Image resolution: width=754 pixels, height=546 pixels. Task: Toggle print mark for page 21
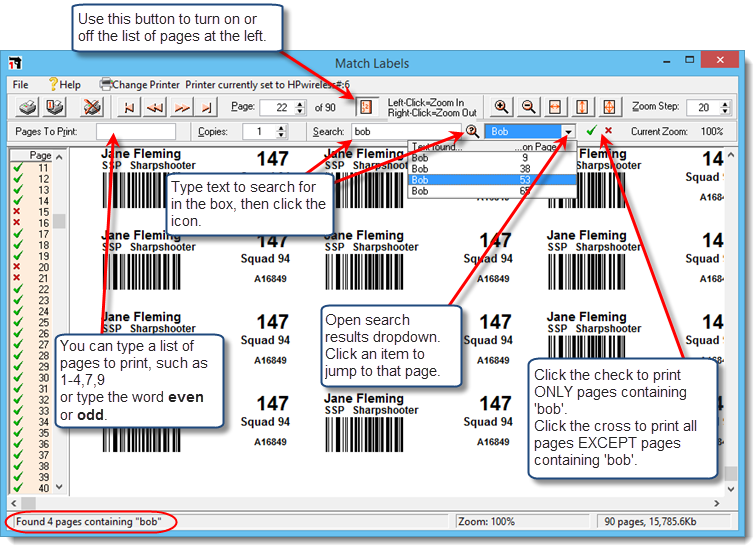[x=17, y=278]
